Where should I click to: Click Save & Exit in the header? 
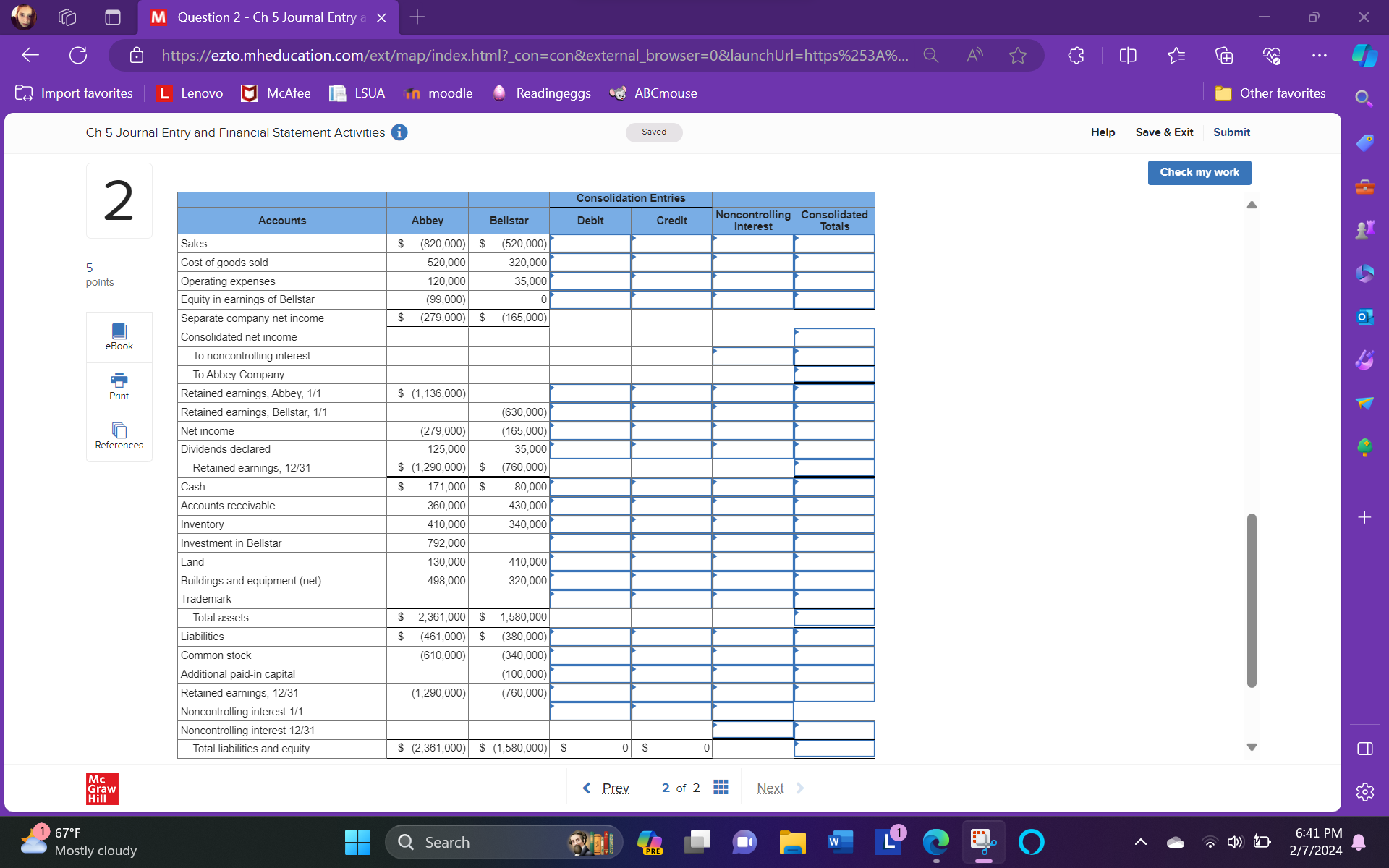click(x=1164, y=132)
